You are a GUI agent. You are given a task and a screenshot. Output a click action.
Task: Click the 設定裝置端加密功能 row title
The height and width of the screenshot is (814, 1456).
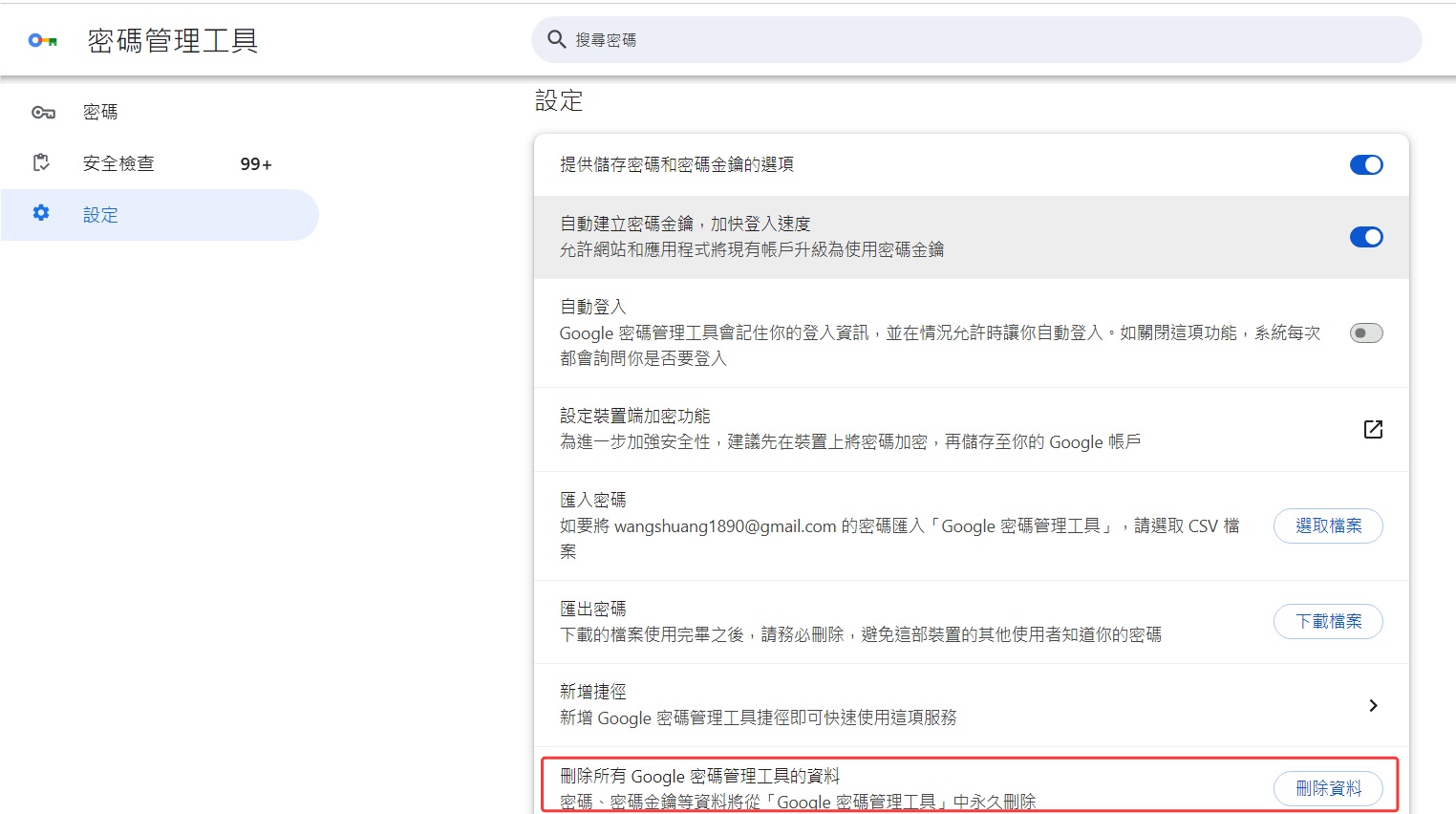(x=635, y=416)
